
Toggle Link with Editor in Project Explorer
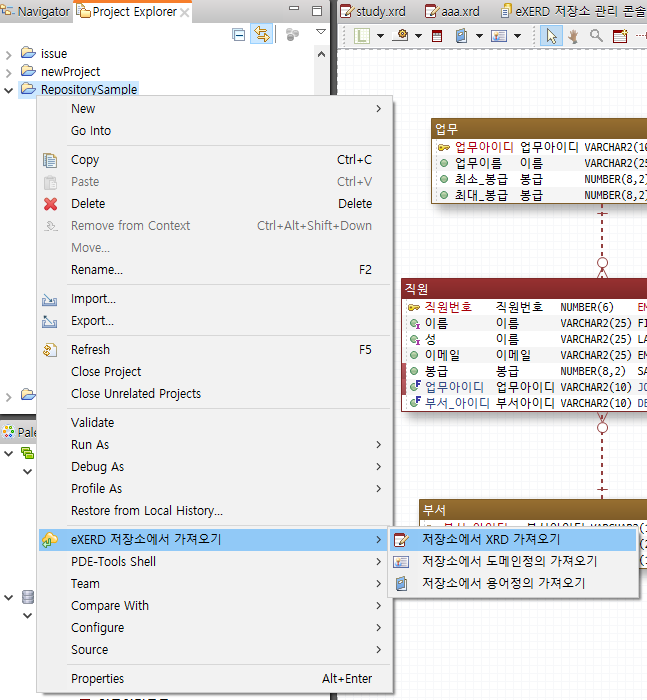(x=262, y=34)
